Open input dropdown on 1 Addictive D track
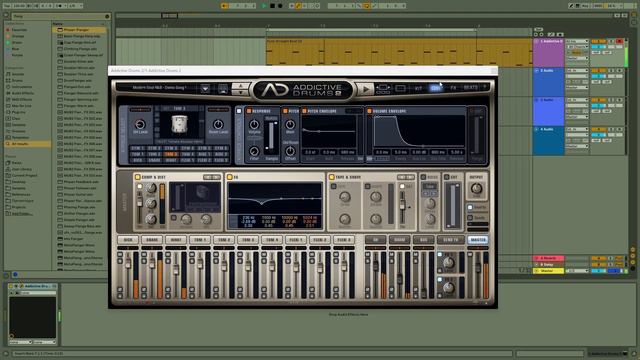The image size is (640, 360). (577, 41)
